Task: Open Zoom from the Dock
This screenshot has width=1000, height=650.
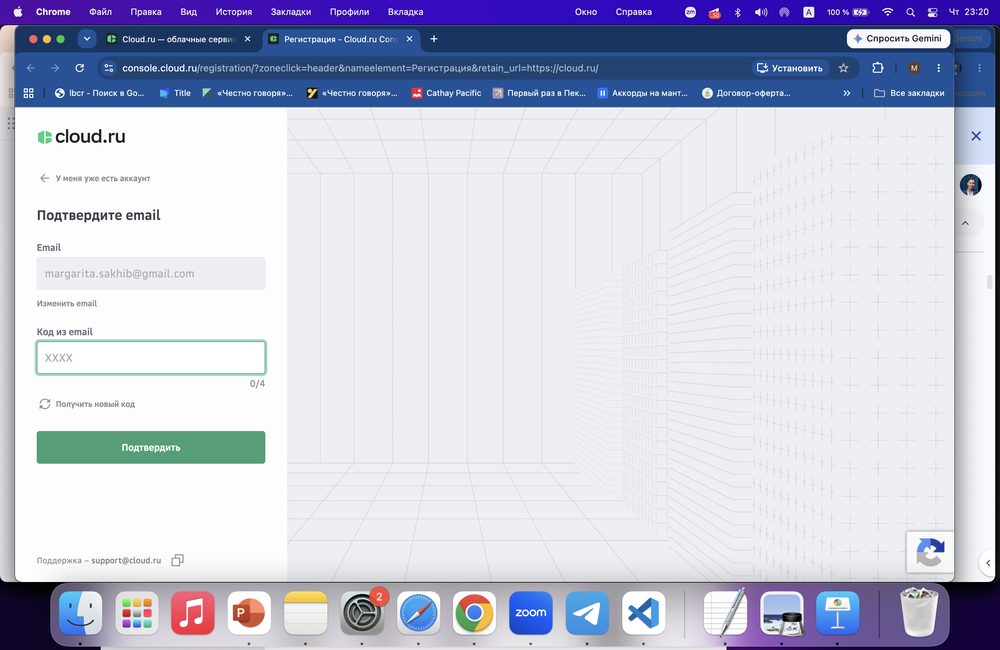Action: [x=531, y=613]
